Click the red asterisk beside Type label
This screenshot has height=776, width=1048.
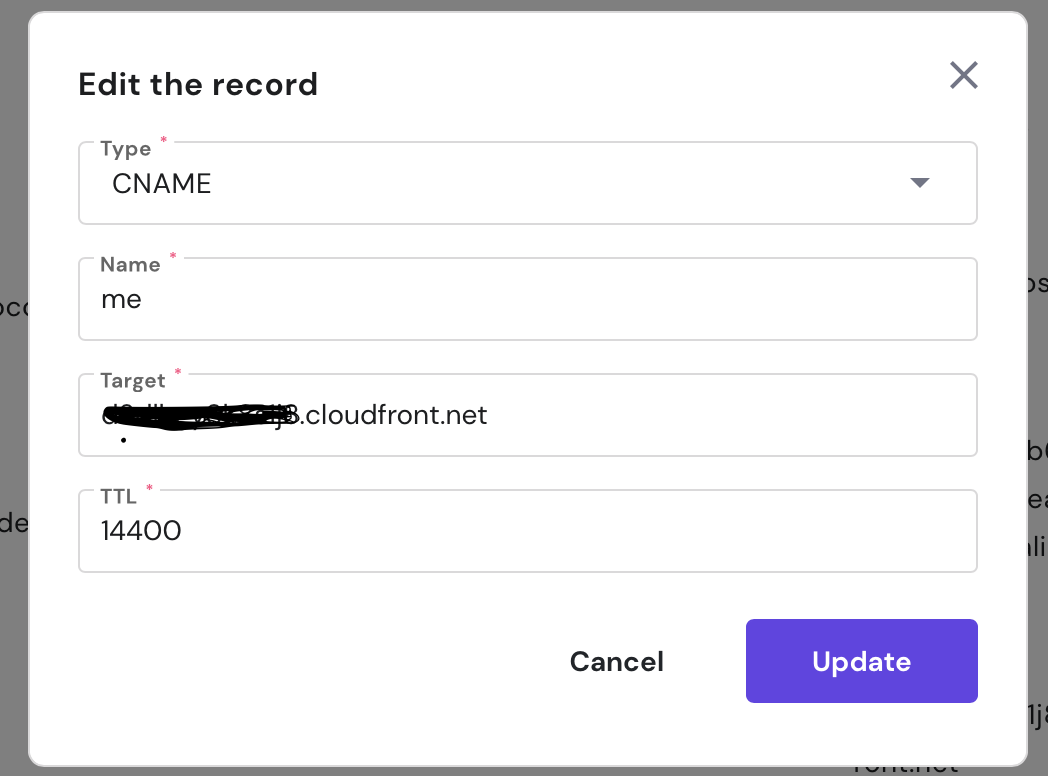[164, 141]
